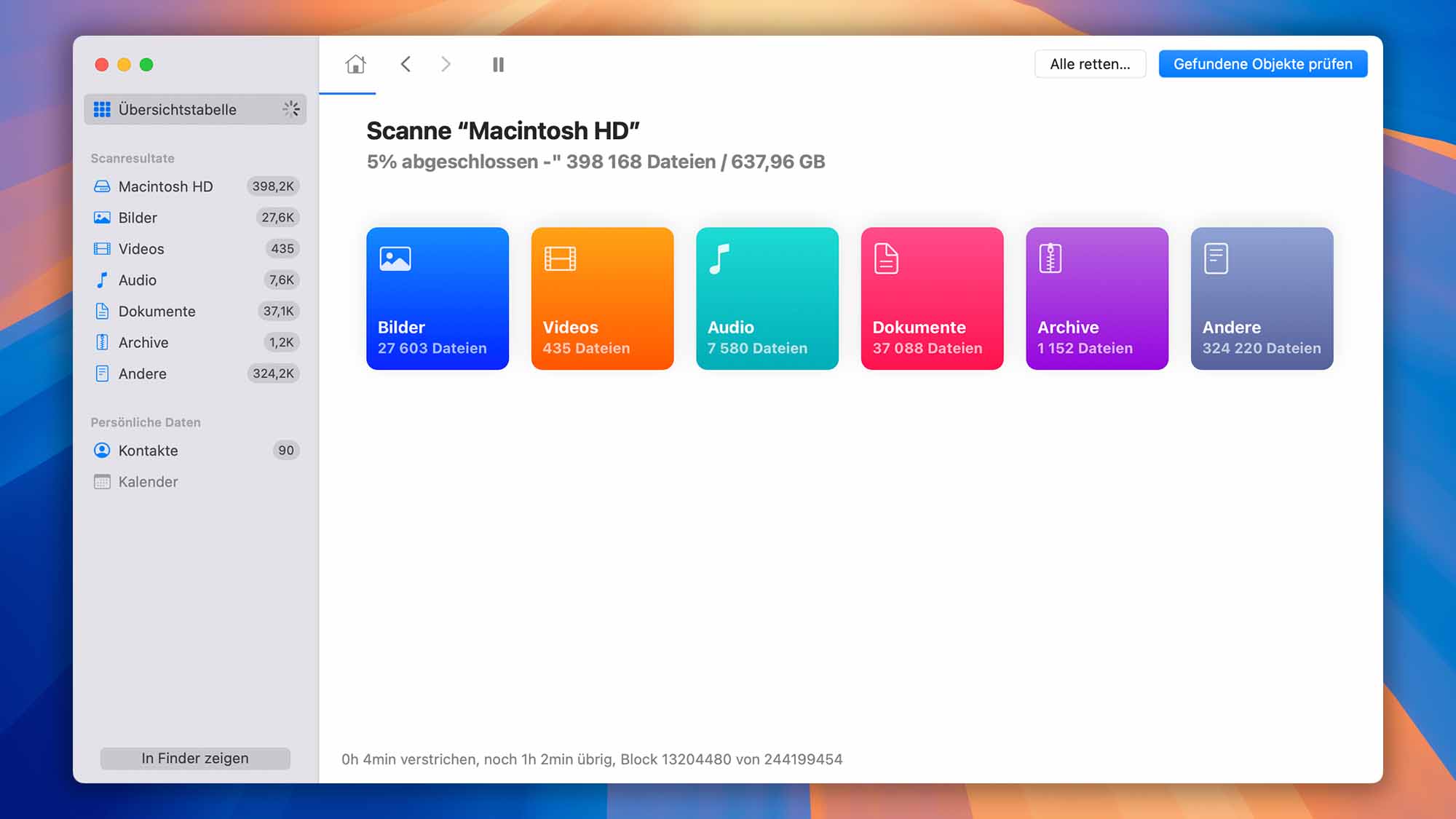
Task: Click the film strip icon on Videos card
Action: point(560,258)
